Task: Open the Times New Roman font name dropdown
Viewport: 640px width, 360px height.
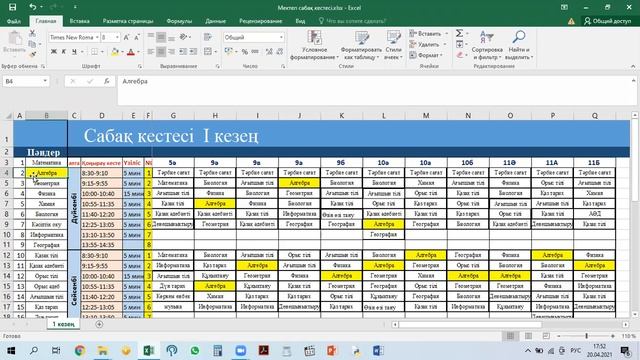Action: click(97, 38)
